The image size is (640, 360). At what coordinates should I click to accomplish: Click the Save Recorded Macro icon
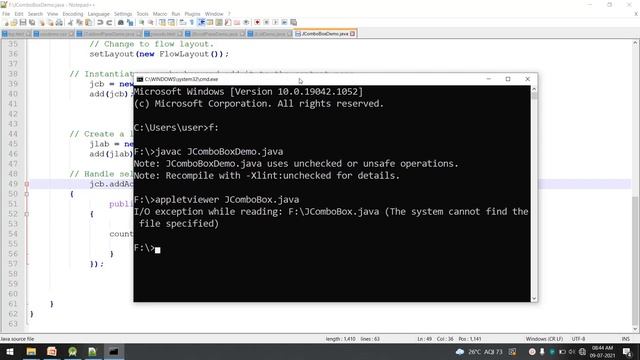(x=293, y=22)
